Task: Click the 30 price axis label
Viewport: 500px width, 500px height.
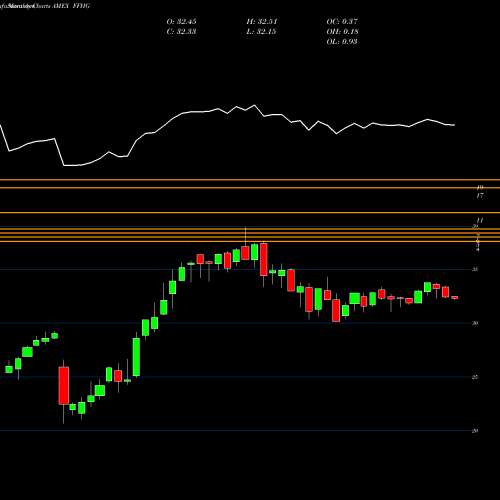Action: tap(475, 323)
